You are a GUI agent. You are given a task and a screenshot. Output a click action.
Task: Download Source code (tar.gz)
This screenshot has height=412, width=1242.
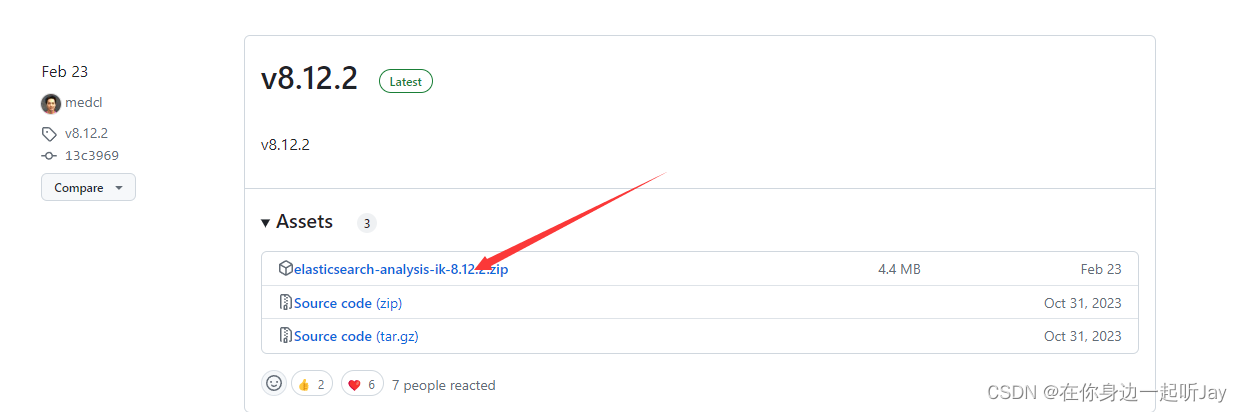[356, 336]
